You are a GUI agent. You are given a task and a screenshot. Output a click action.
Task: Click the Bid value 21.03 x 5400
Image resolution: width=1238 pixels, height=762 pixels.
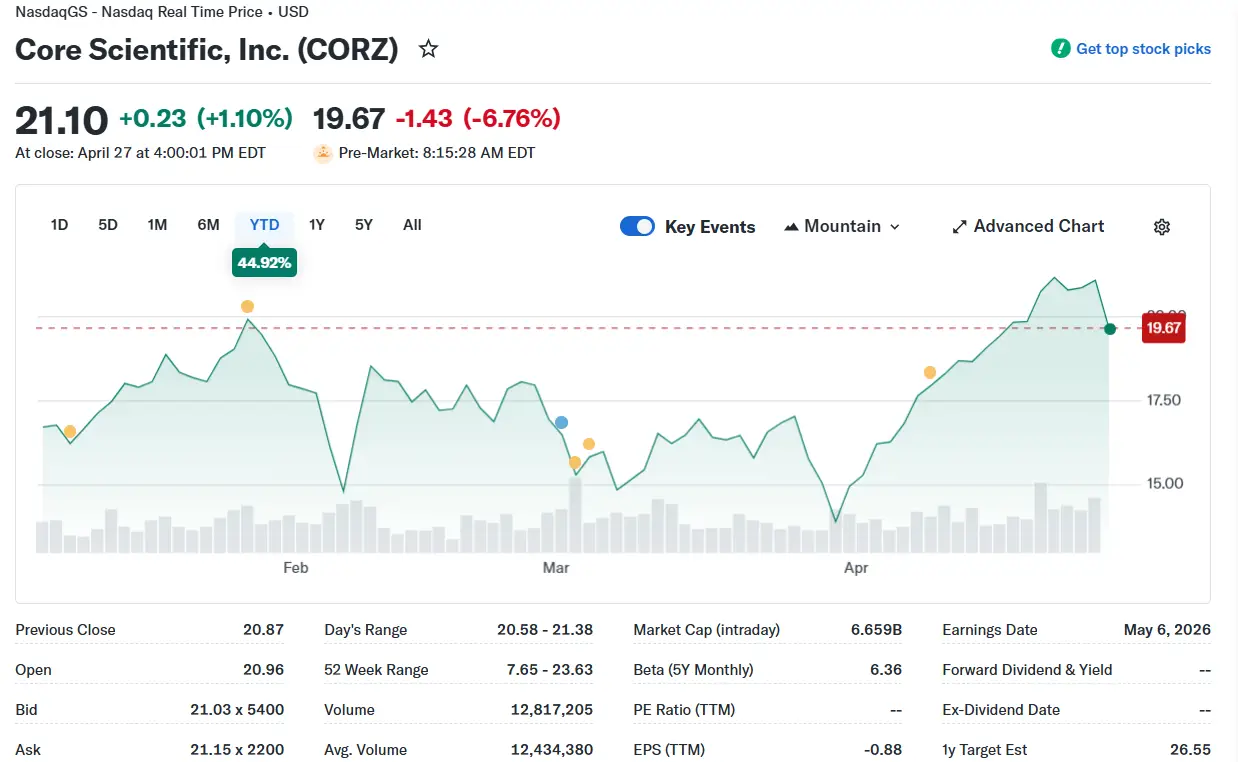click(237, 710)
